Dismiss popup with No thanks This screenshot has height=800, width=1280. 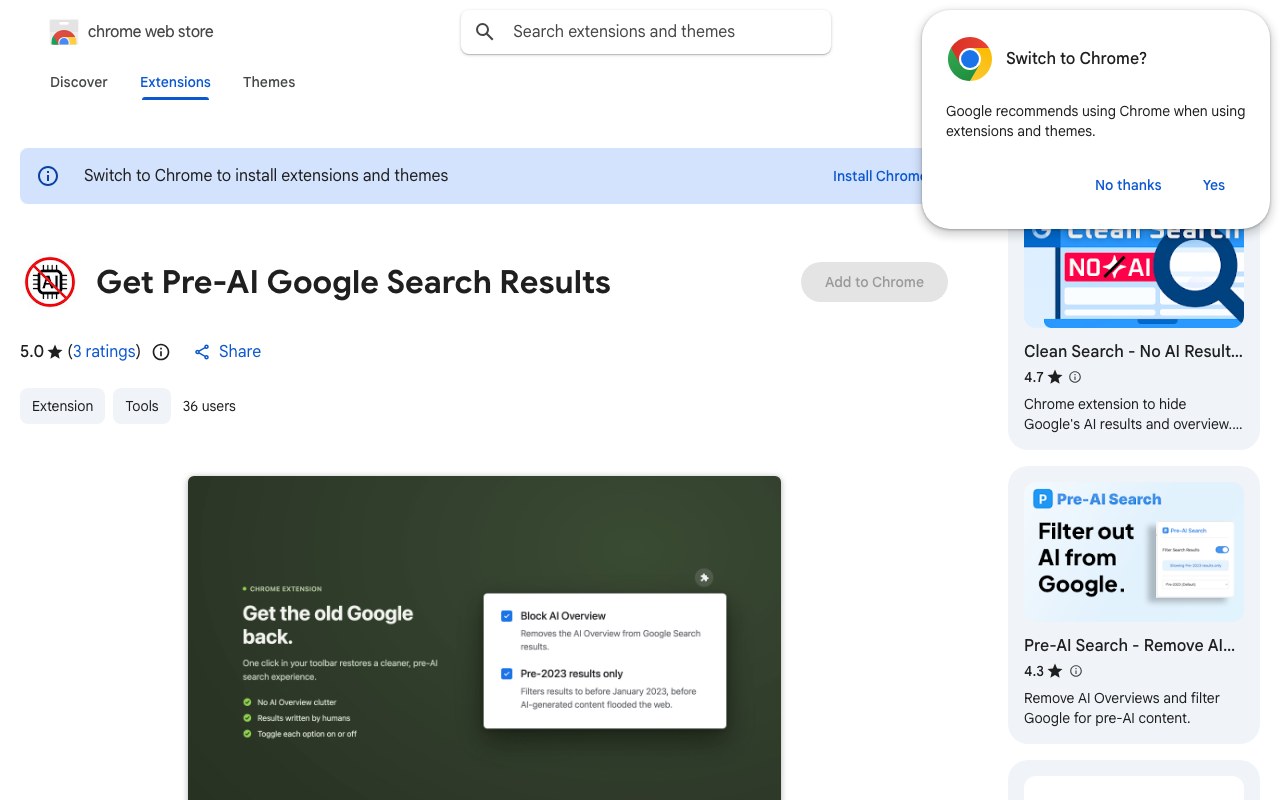coord(1128,185)
